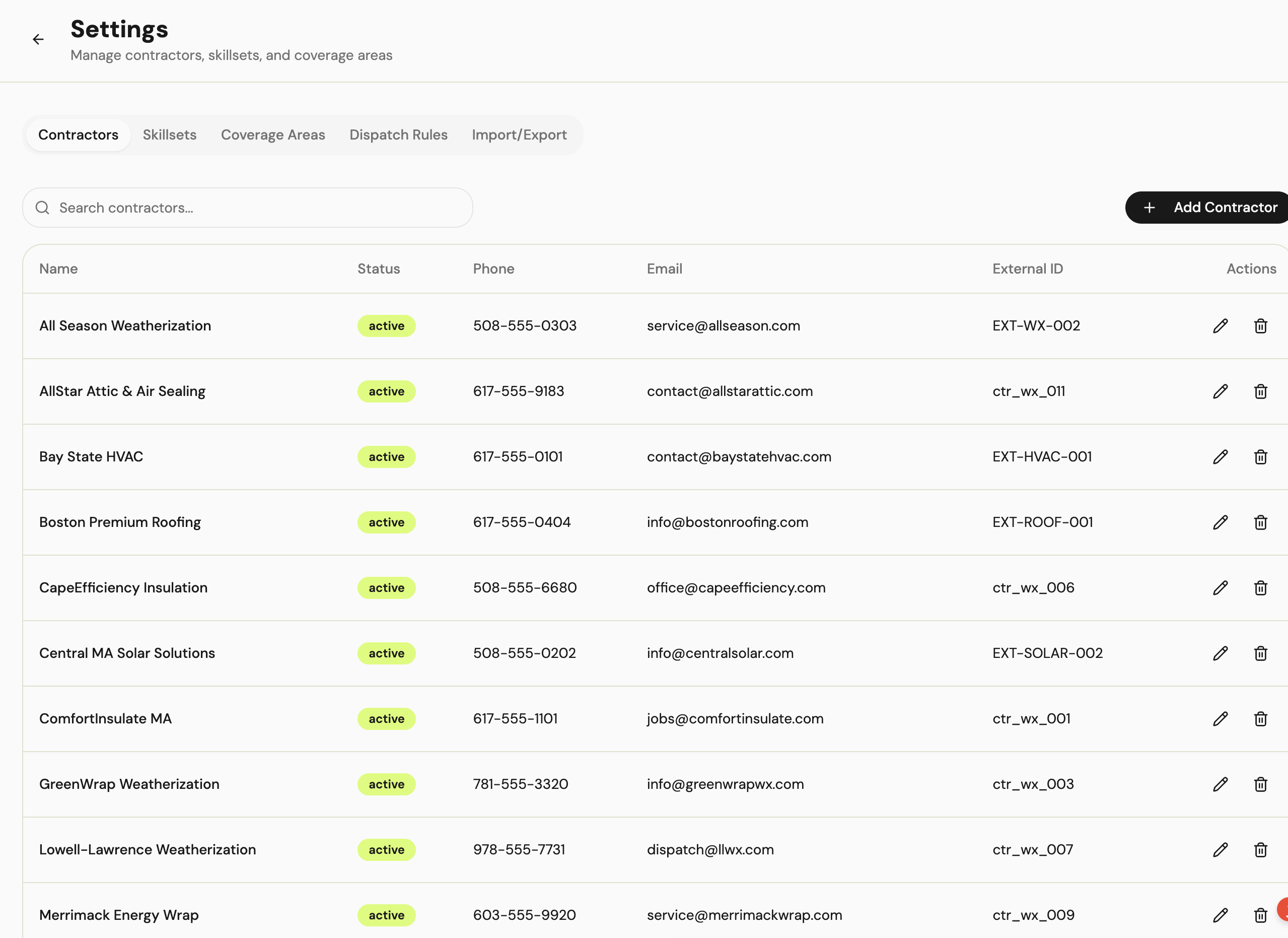The image size is (1288, 938).
Task: Edit Bay State HVAC using pencil icon
Action: tap(1220, 457)
